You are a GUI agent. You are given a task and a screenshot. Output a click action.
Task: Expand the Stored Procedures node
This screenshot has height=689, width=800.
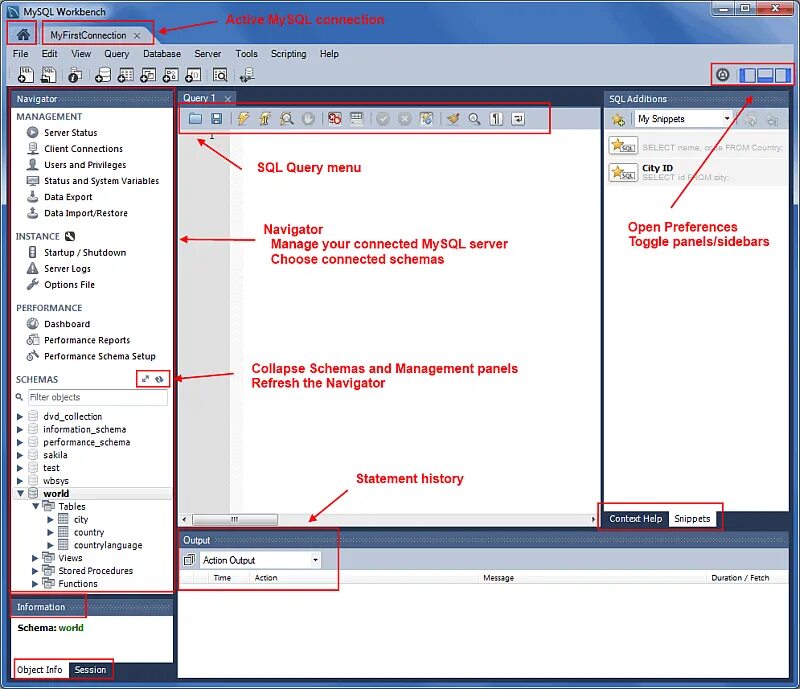pyautogui.click(x=35, y=571)
